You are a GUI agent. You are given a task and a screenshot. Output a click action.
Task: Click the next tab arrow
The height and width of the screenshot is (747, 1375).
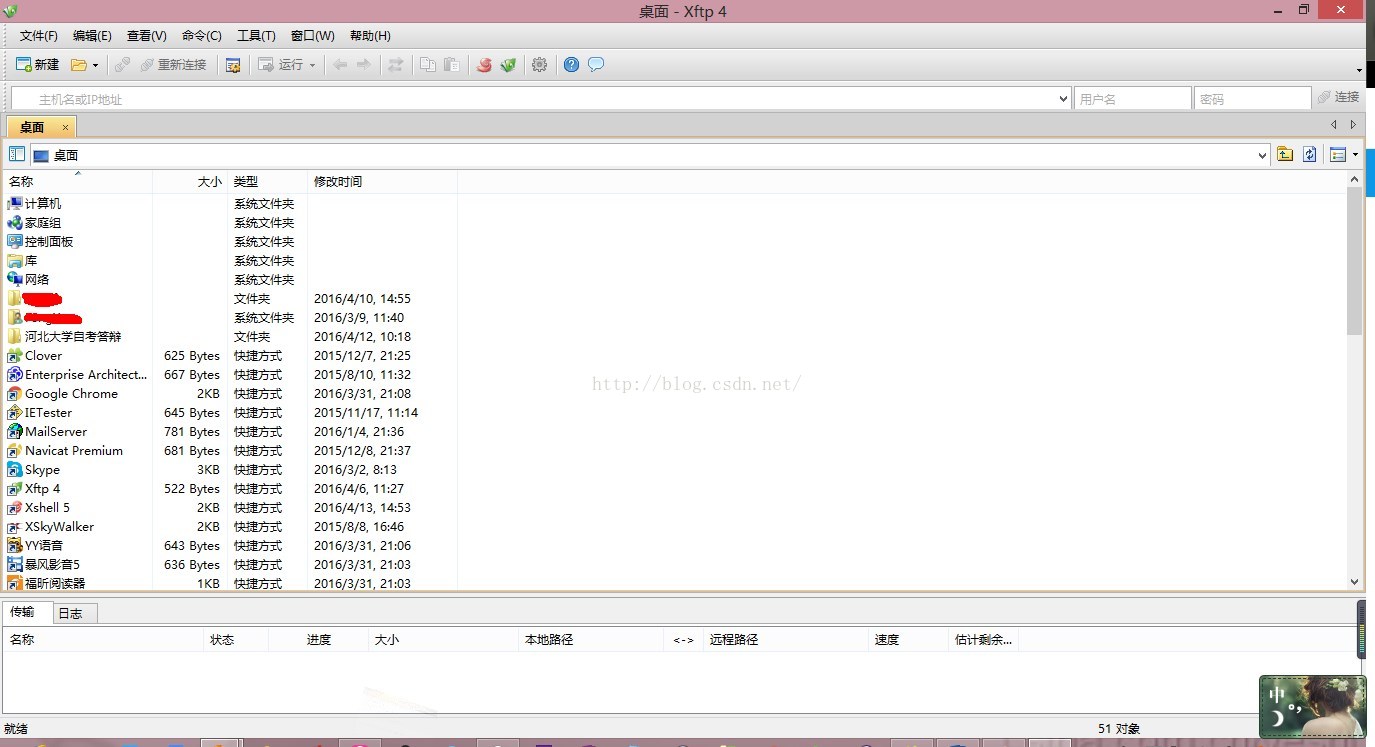pos(1353,125)
